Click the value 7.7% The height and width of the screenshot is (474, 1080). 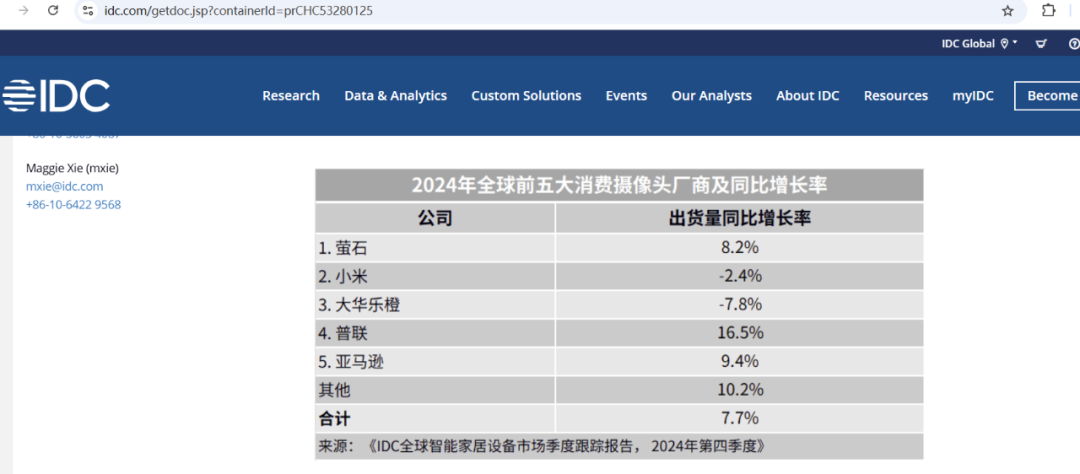[x=740, y=418]
